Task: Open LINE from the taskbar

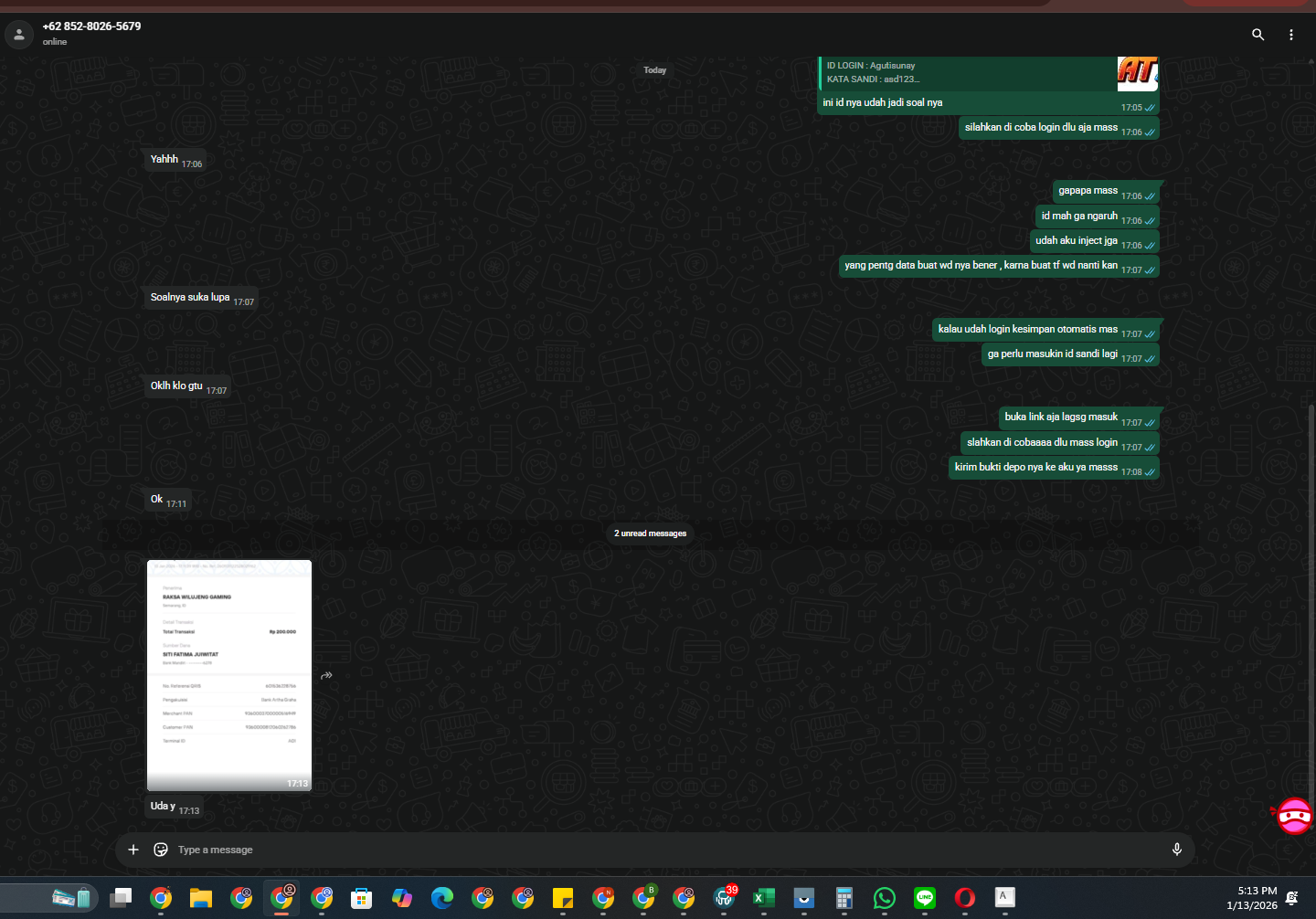Action: pos(925,898)
